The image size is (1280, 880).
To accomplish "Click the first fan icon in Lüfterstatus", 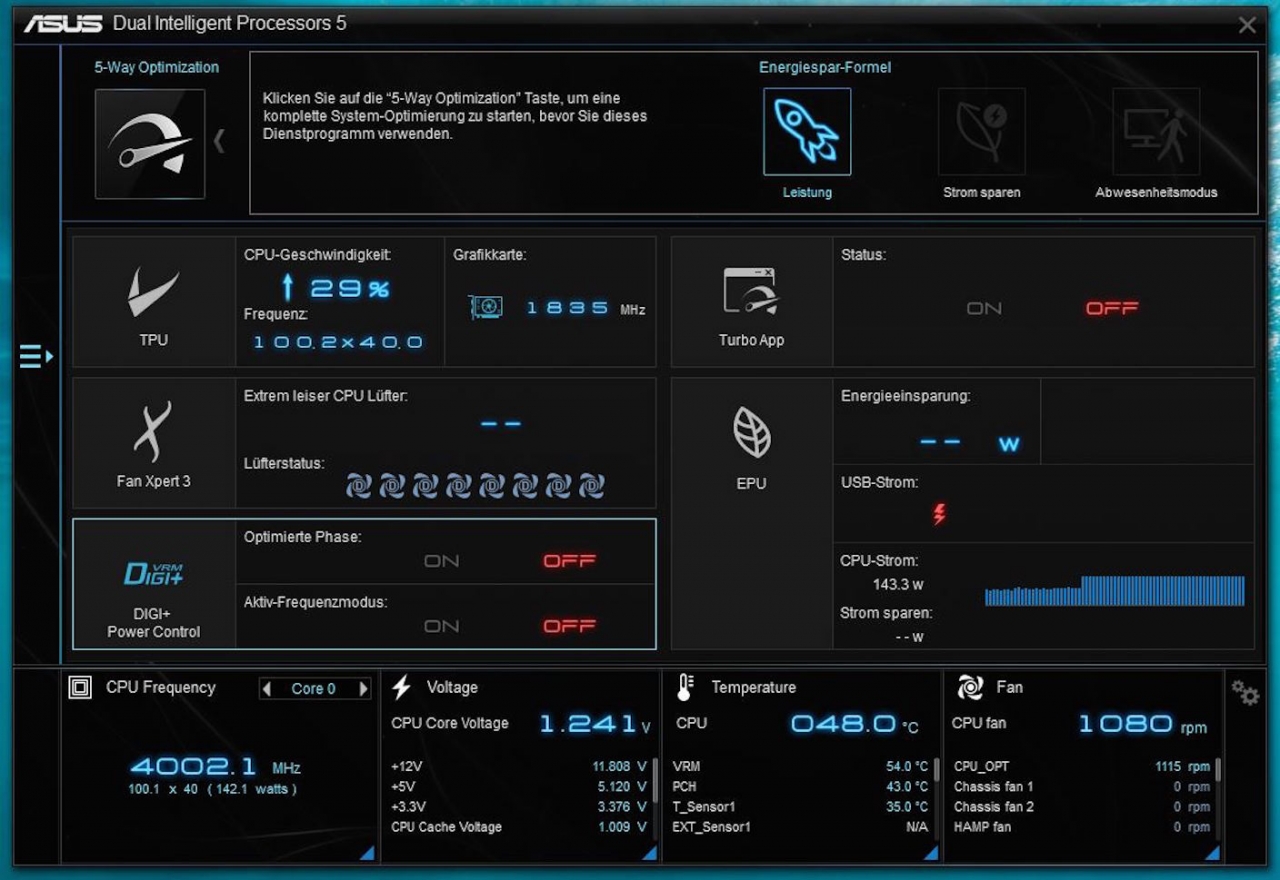I will pos(359,486).
